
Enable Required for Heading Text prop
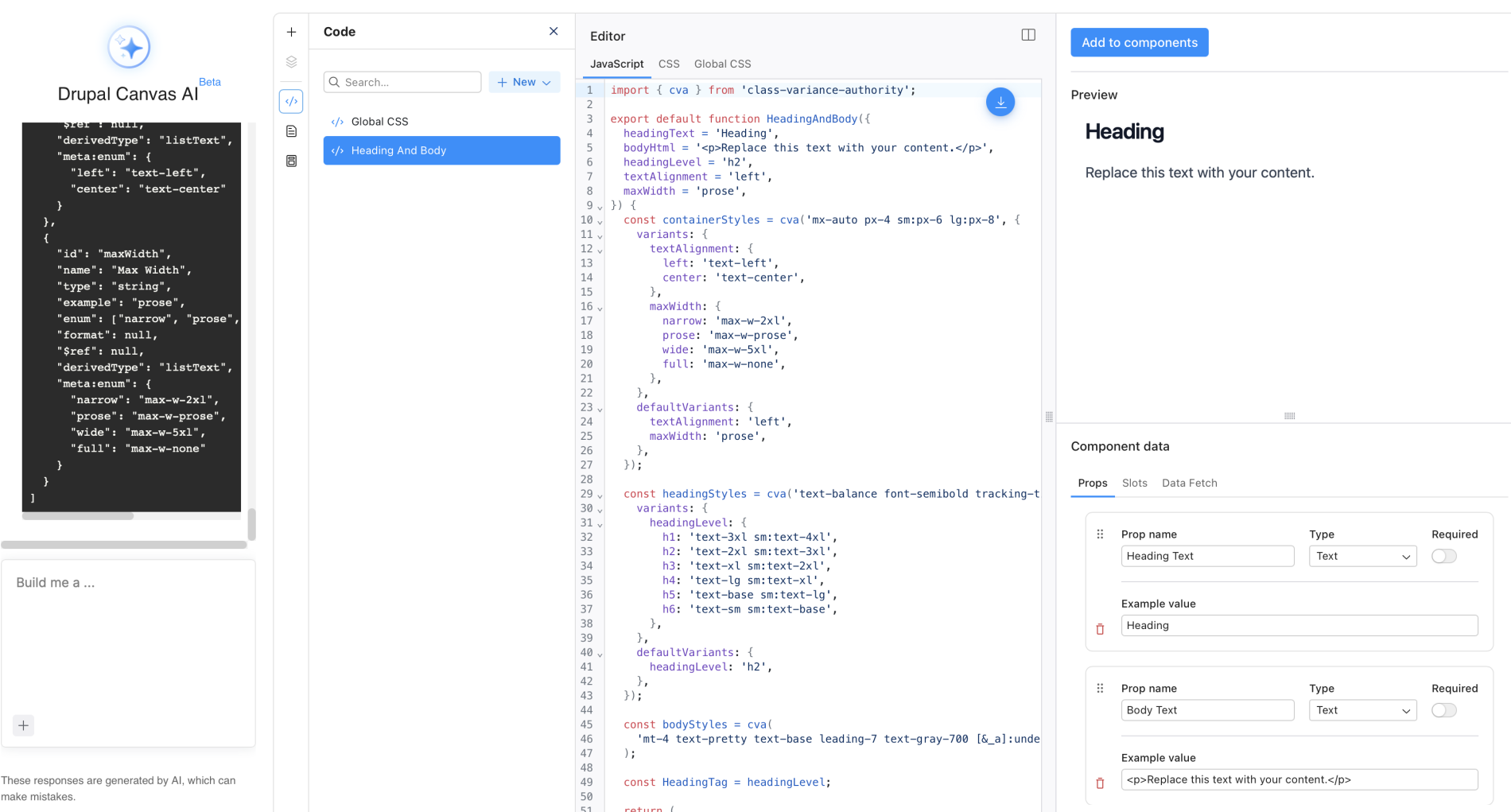pyautogui.click(x=1444, y=556)
